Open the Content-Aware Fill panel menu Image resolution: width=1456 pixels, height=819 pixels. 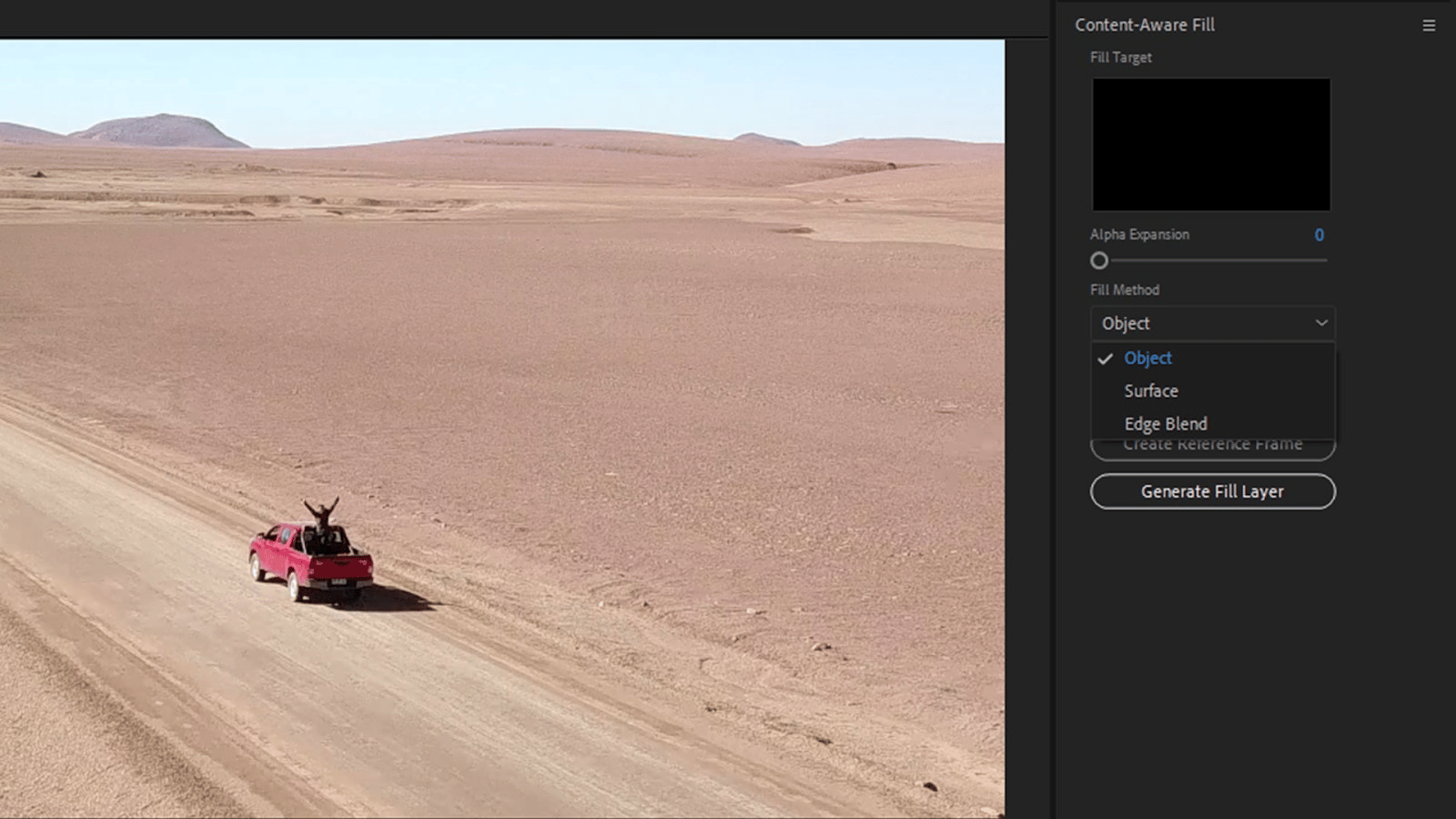pos(1429,25)
